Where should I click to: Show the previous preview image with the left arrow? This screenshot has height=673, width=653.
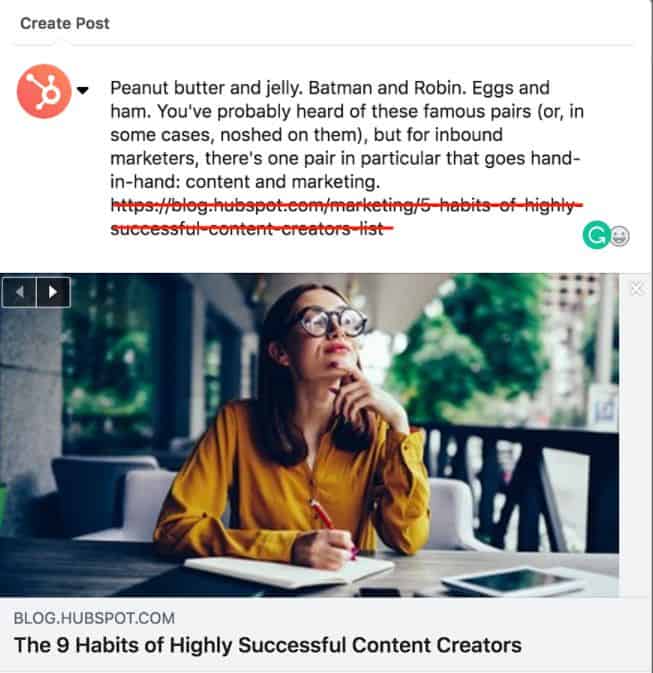pos(20,292)
